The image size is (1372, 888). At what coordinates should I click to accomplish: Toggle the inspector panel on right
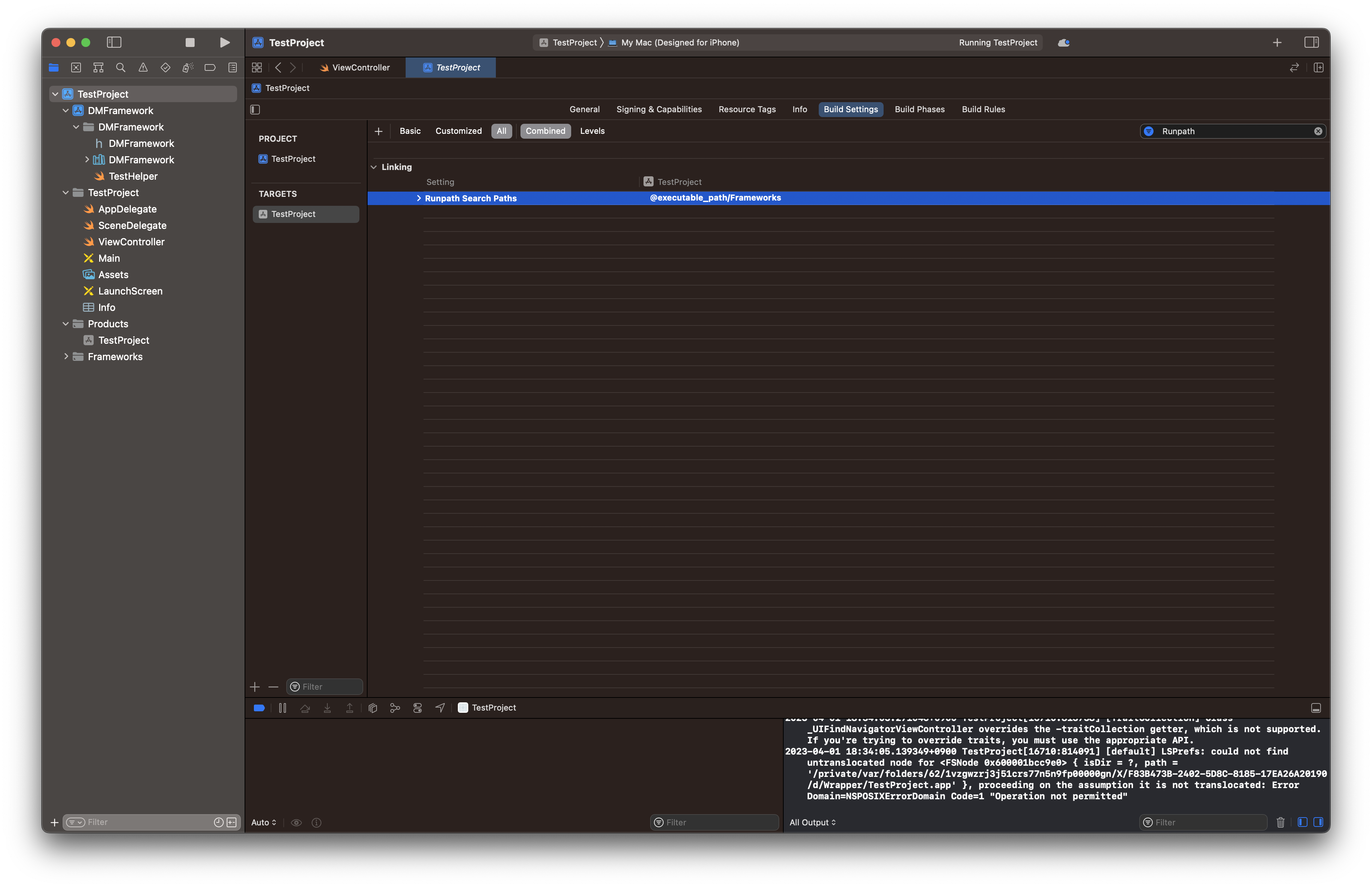click(x=1311, y=42)
